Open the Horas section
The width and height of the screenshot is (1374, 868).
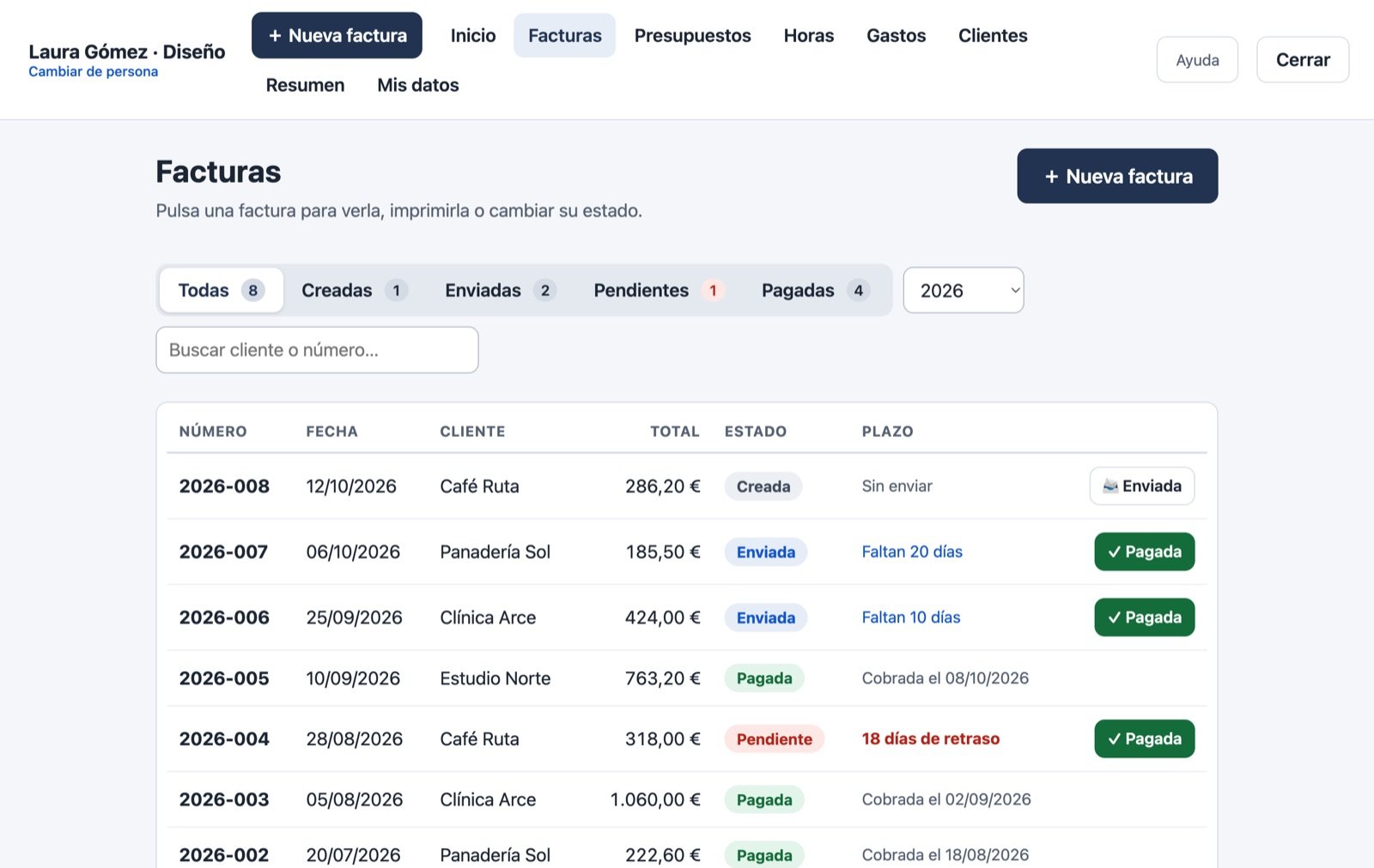tap(809, 35)
